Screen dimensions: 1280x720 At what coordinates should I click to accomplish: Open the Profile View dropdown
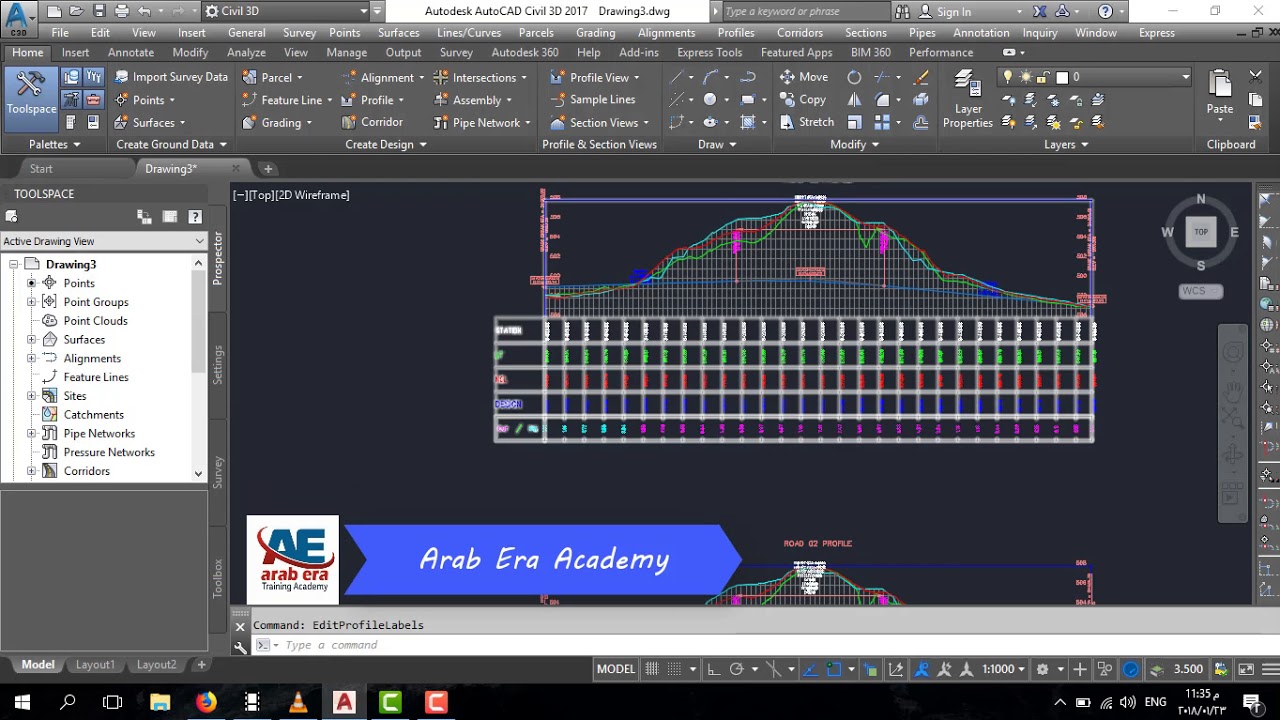pyautogui.click(x=594, y=77)
